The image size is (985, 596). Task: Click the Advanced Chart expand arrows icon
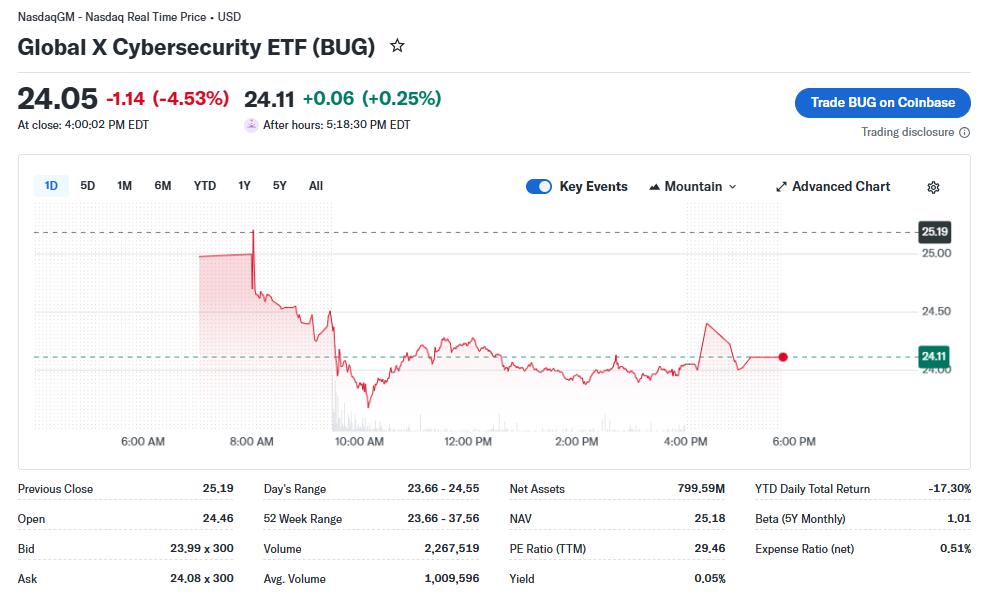pyautogui.click(x=781, y=187)
